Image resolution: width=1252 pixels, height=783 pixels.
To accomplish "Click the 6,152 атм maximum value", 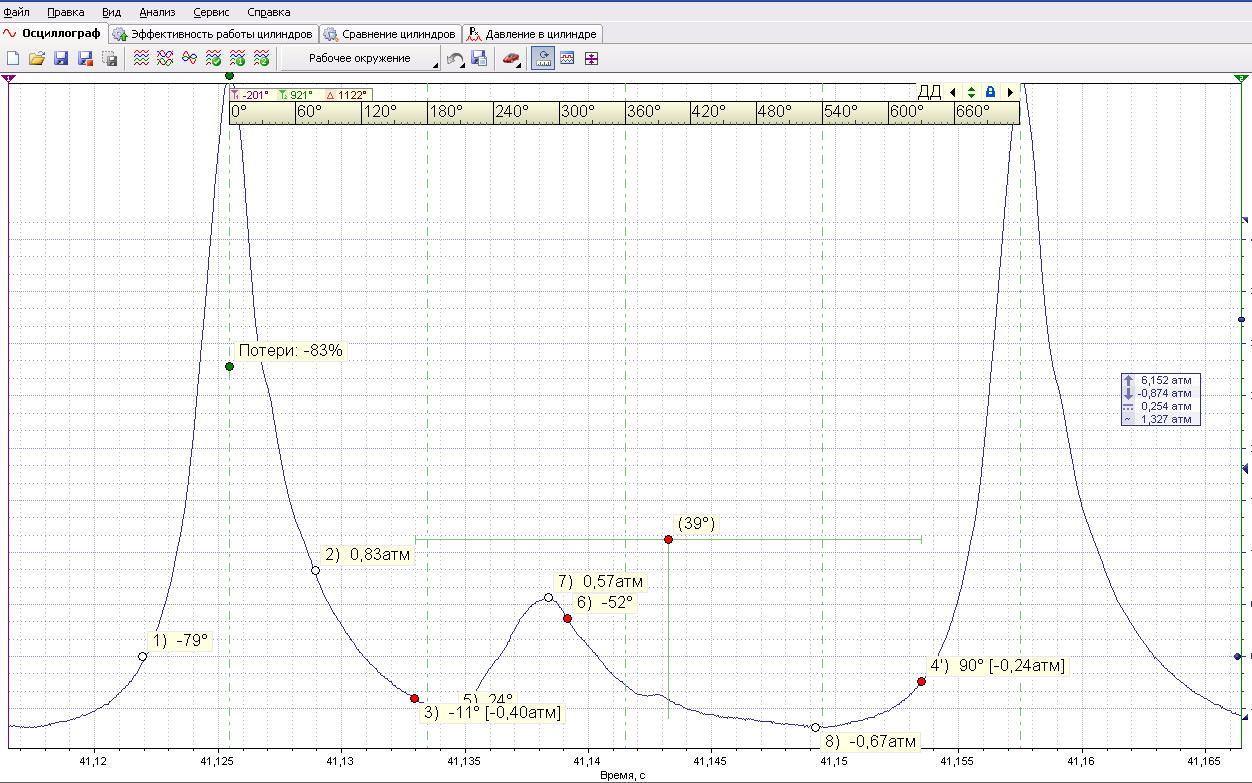I will (x=1166, y=380).
